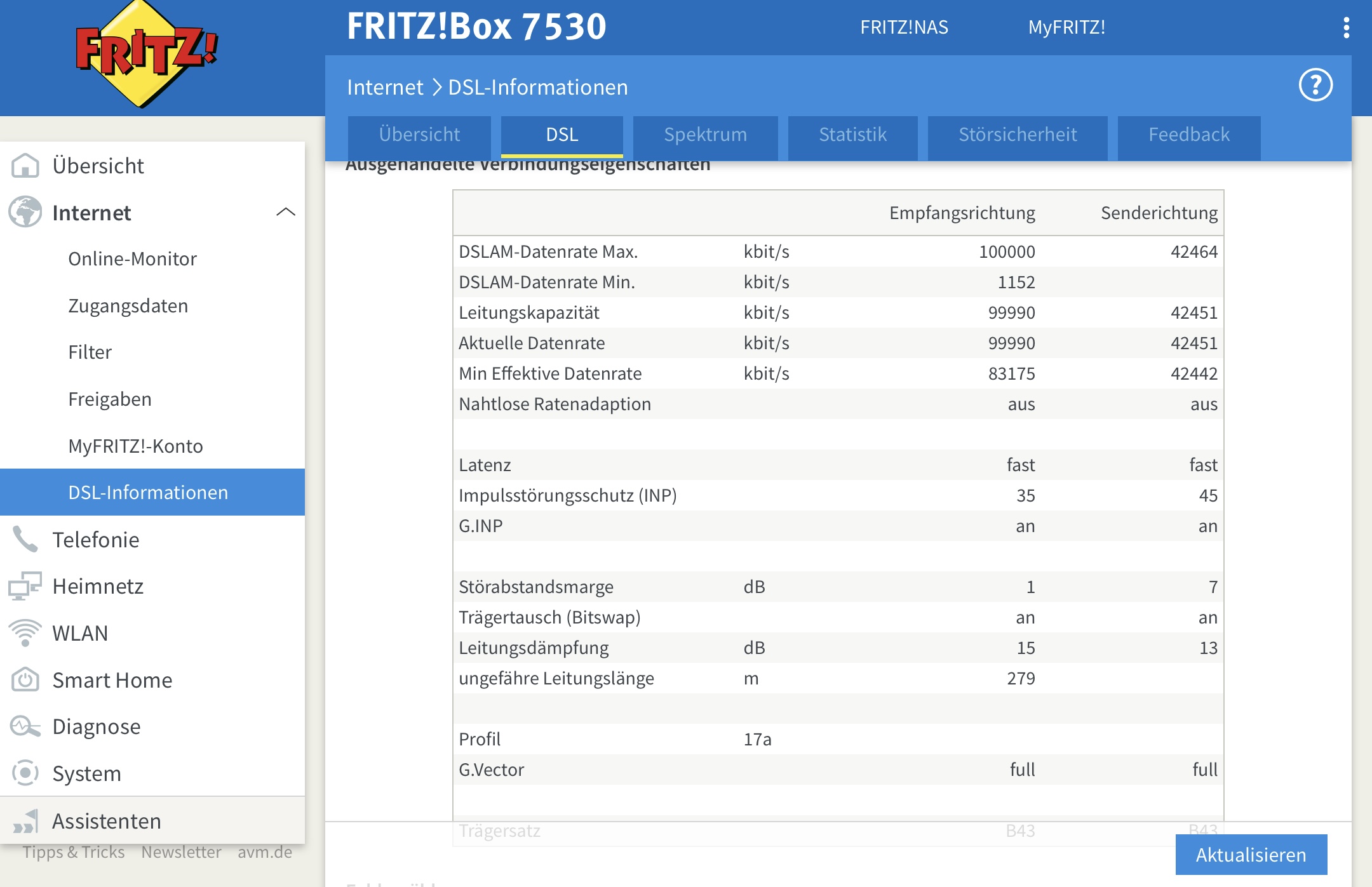Open the three-dot options menu

(x=1346, y=27)
